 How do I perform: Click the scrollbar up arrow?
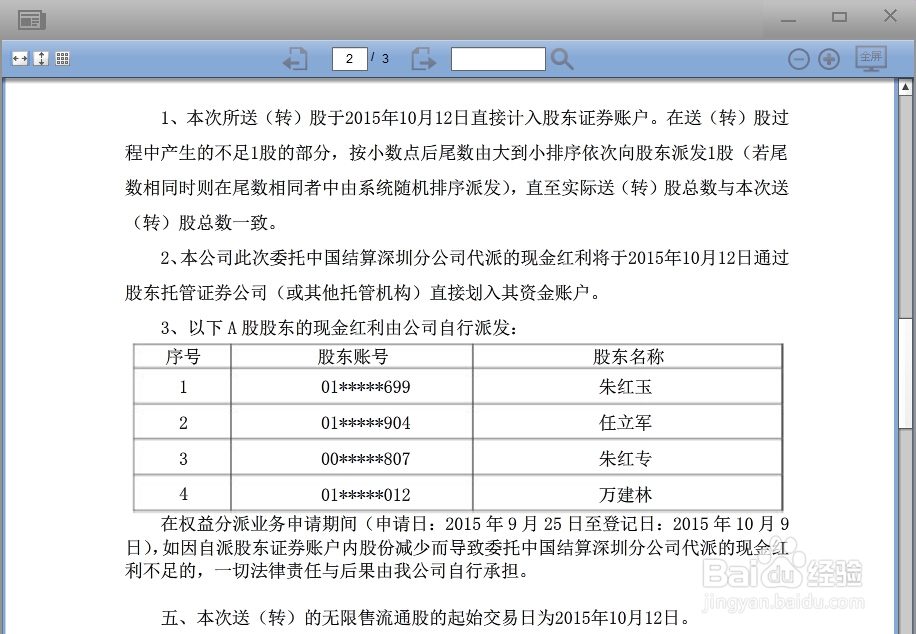(905, 88)
